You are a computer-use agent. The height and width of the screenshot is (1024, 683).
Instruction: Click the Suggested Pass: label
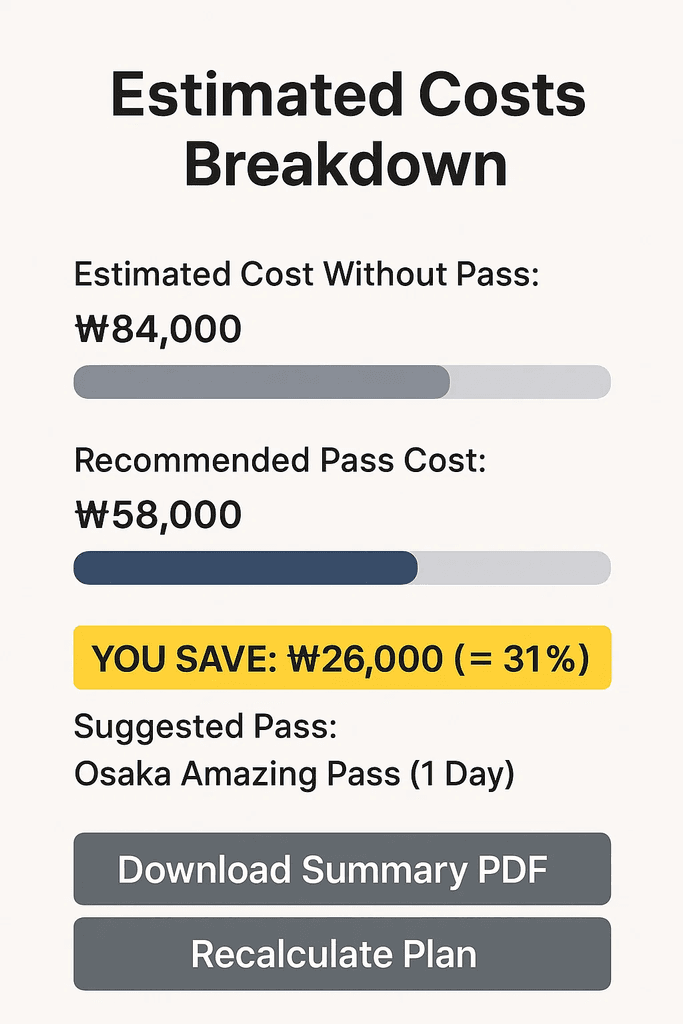point(206,726)
